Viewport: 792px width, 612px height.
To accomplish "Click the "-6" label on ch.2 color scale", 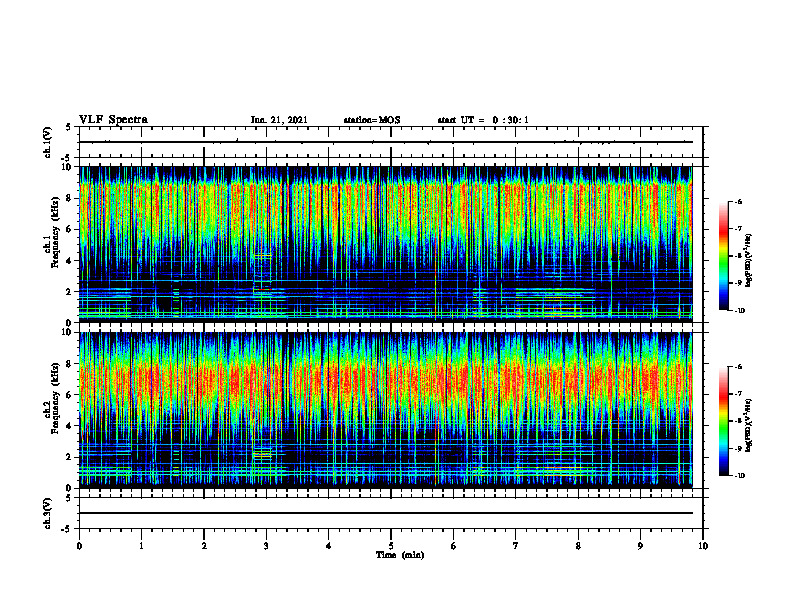I will (x=738, y=367).
